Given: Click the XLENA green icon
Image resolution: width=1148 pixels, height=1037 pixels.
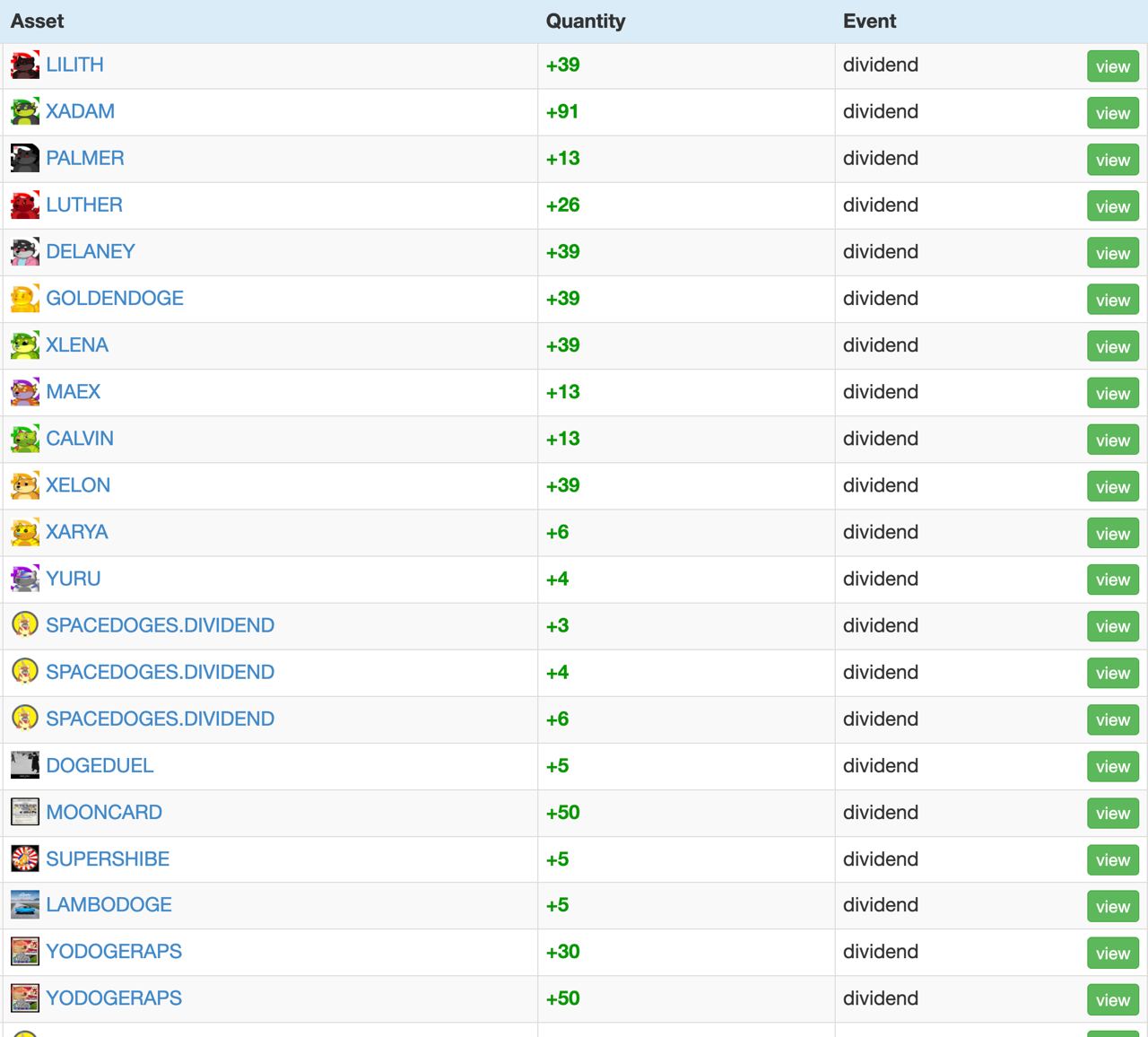Looking at the screenshot, I should point(25,345).
